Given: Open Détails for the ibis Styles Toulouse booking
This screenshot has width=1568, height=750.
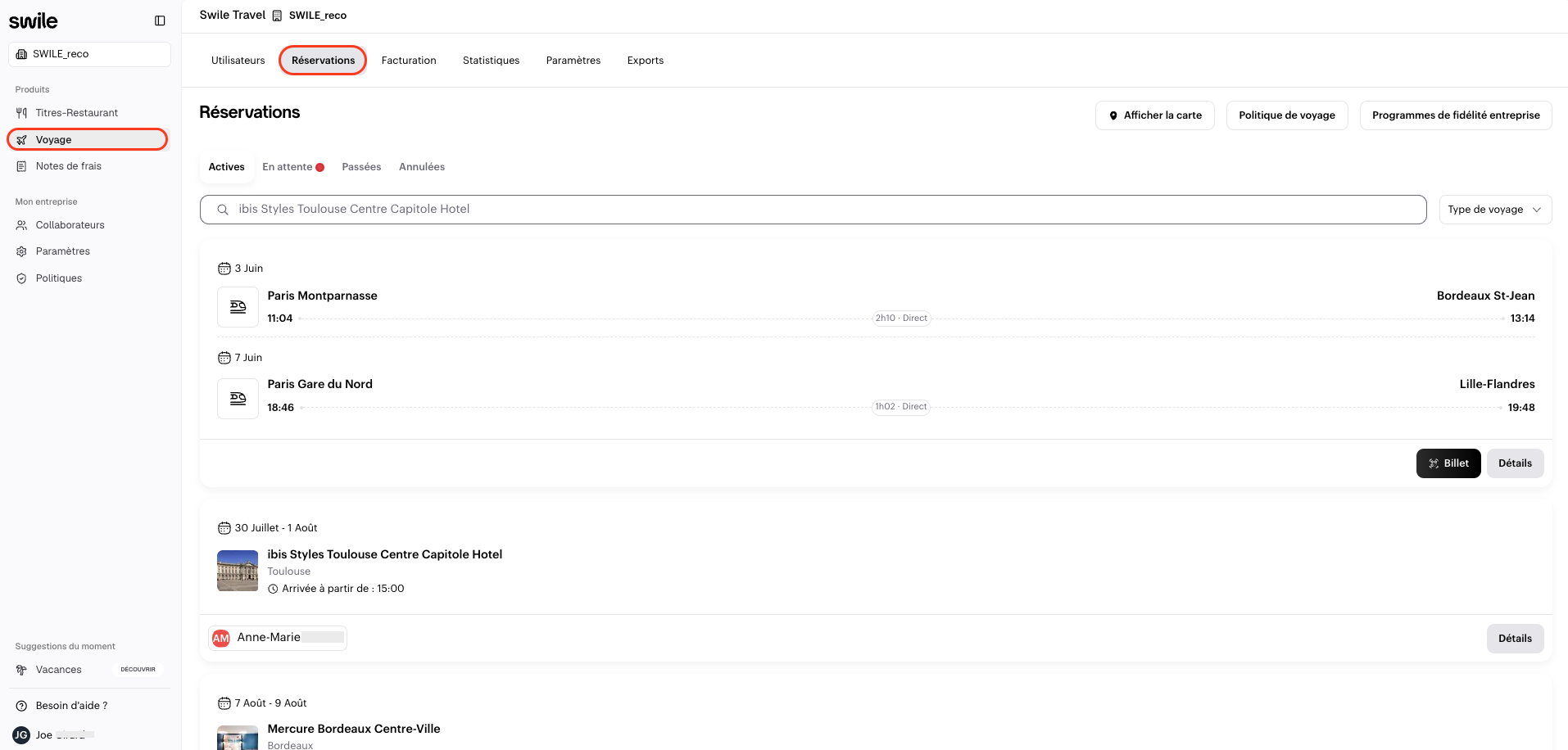Looking at the screenshot, I should point(1516,639).
